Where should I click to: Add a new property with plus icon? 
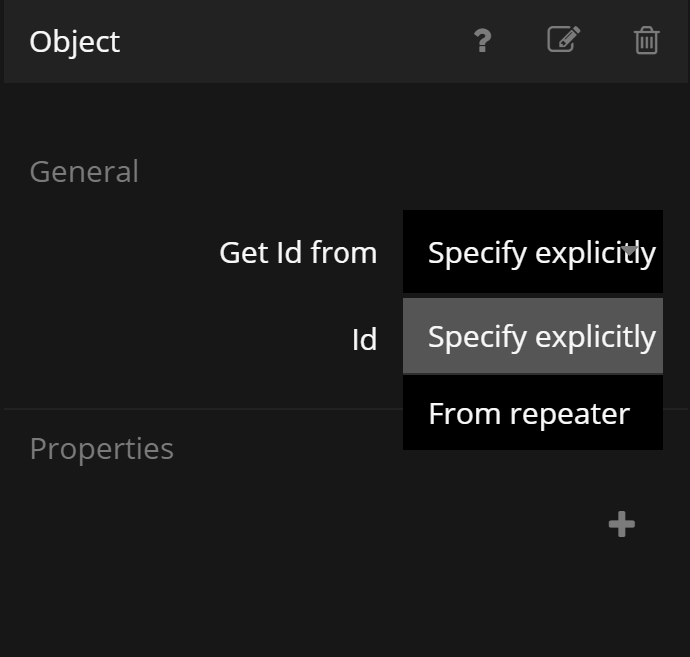622,524
